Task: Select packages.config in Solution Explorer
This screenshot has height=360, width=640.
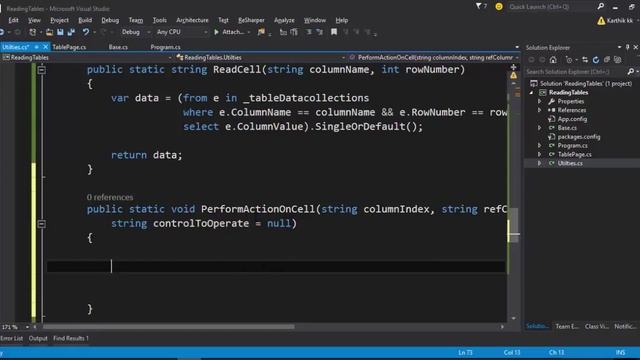Action: click(x=578, y=137)
